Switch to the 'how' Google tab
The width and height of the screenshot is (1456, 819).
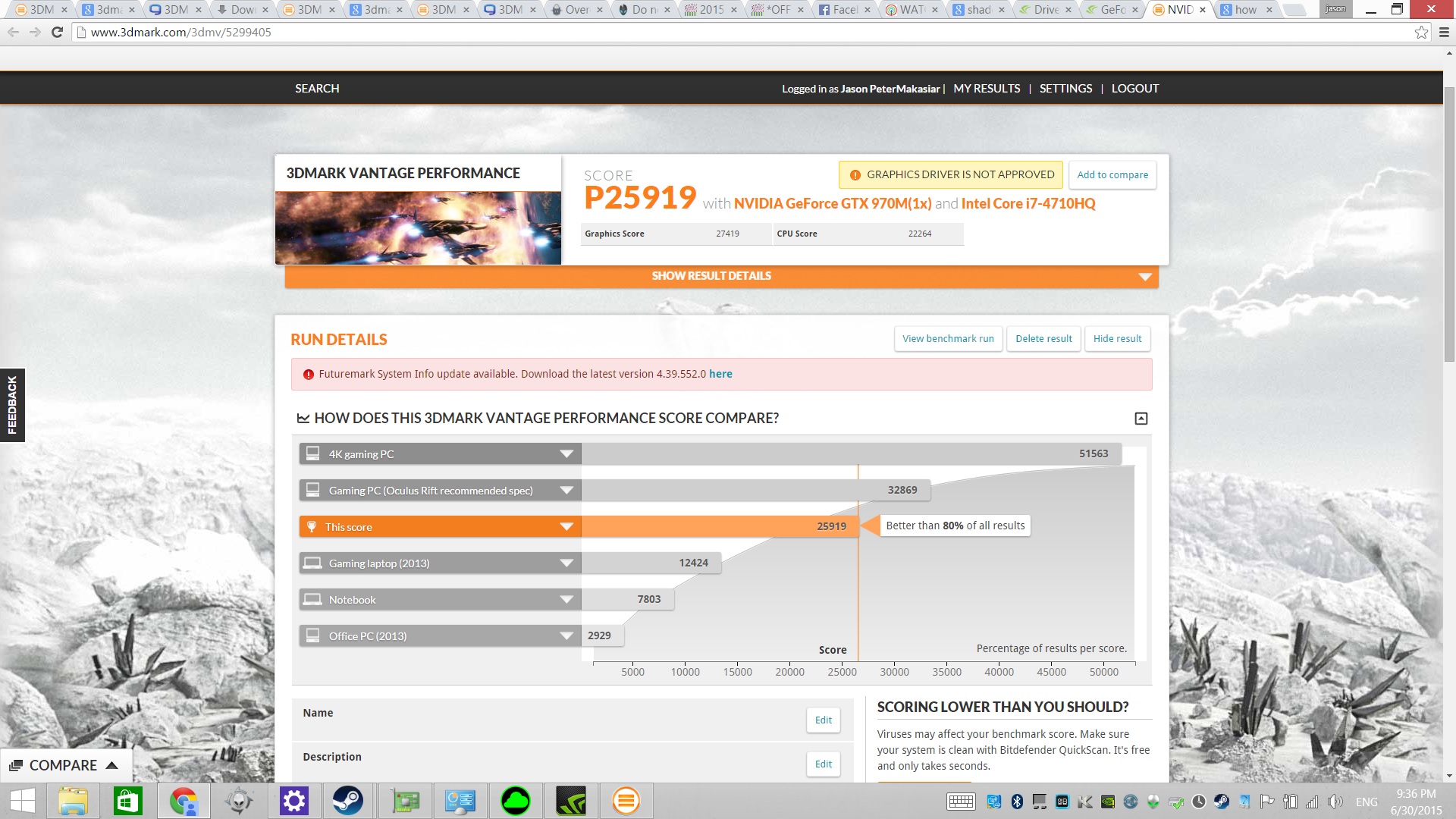point(1244,10)
